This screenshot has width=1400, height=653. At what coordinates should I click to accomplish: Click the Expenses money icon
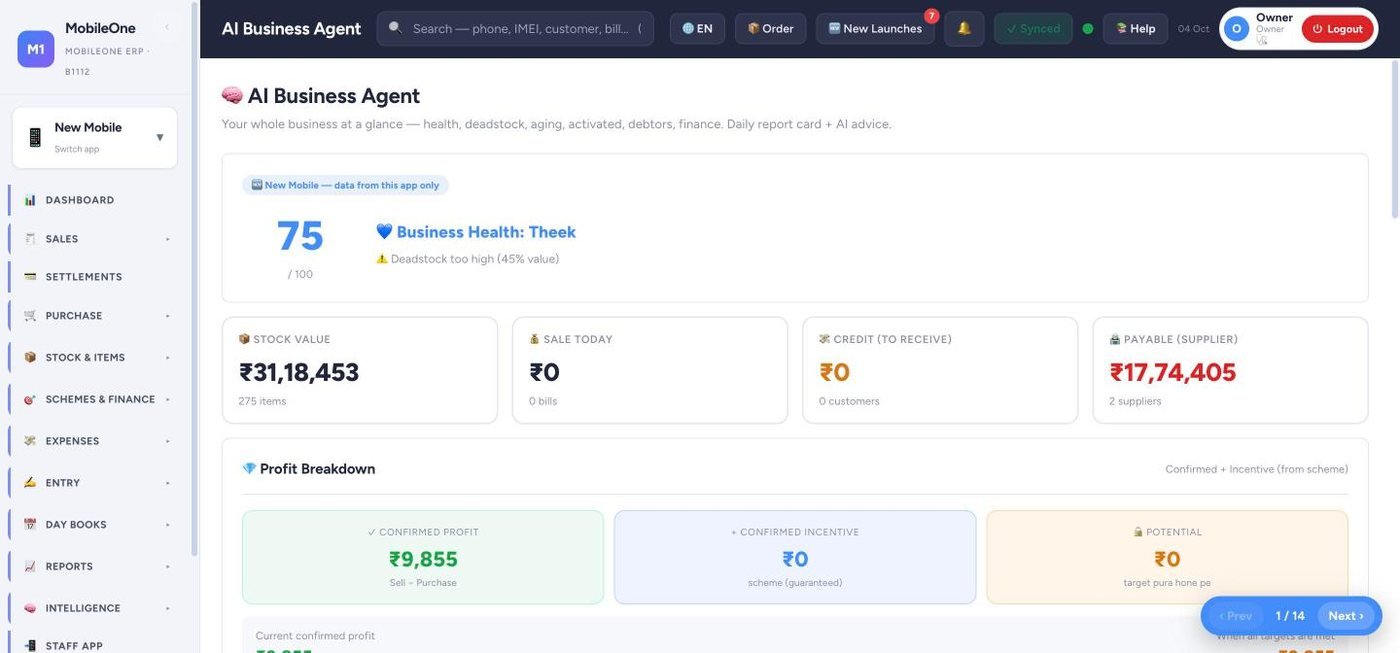30,441
